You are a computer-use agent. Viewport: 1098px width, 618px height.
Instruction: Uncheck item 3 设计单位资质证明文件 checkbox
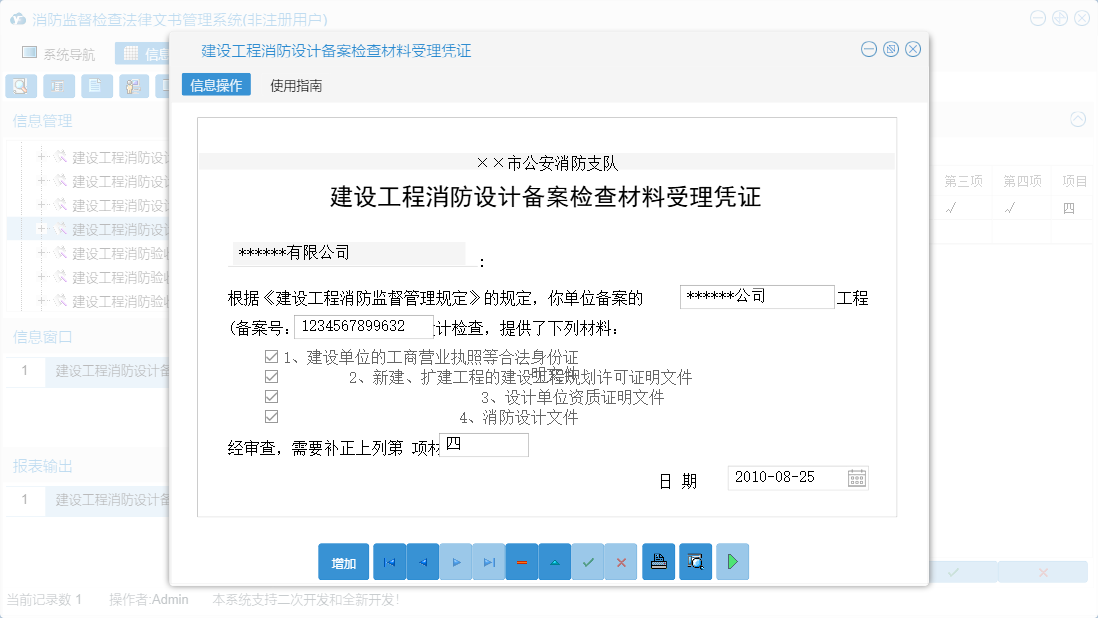(x=270, y=395)
